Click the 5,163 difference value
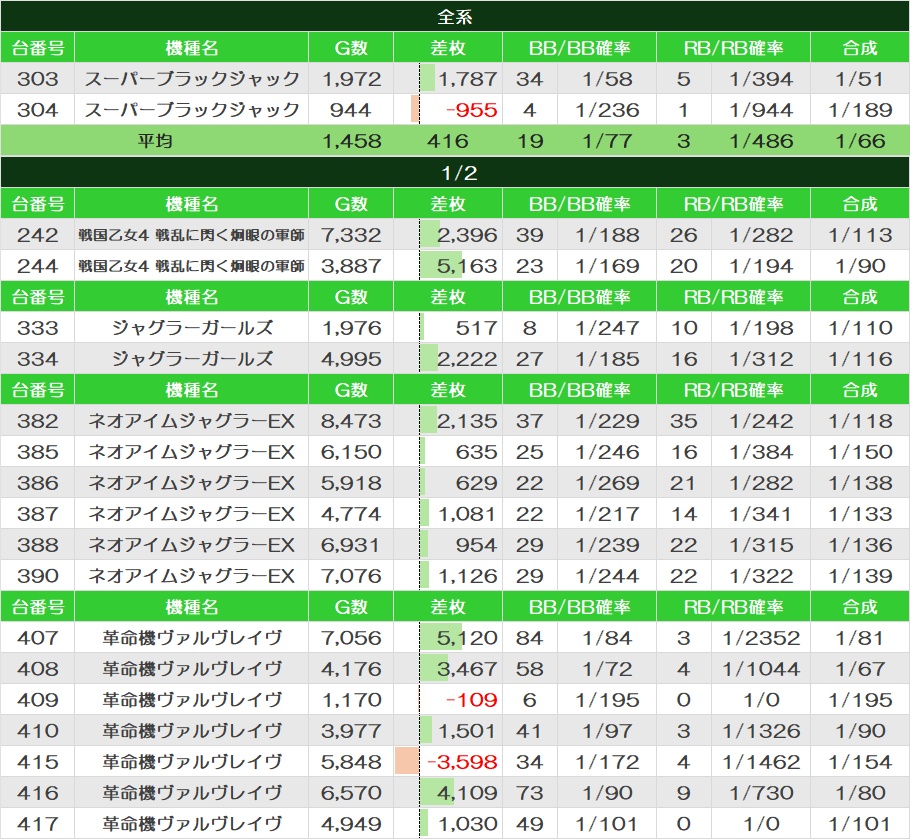Image resolution: width=910 pixels, height=839 pixels. pos(467,266)
